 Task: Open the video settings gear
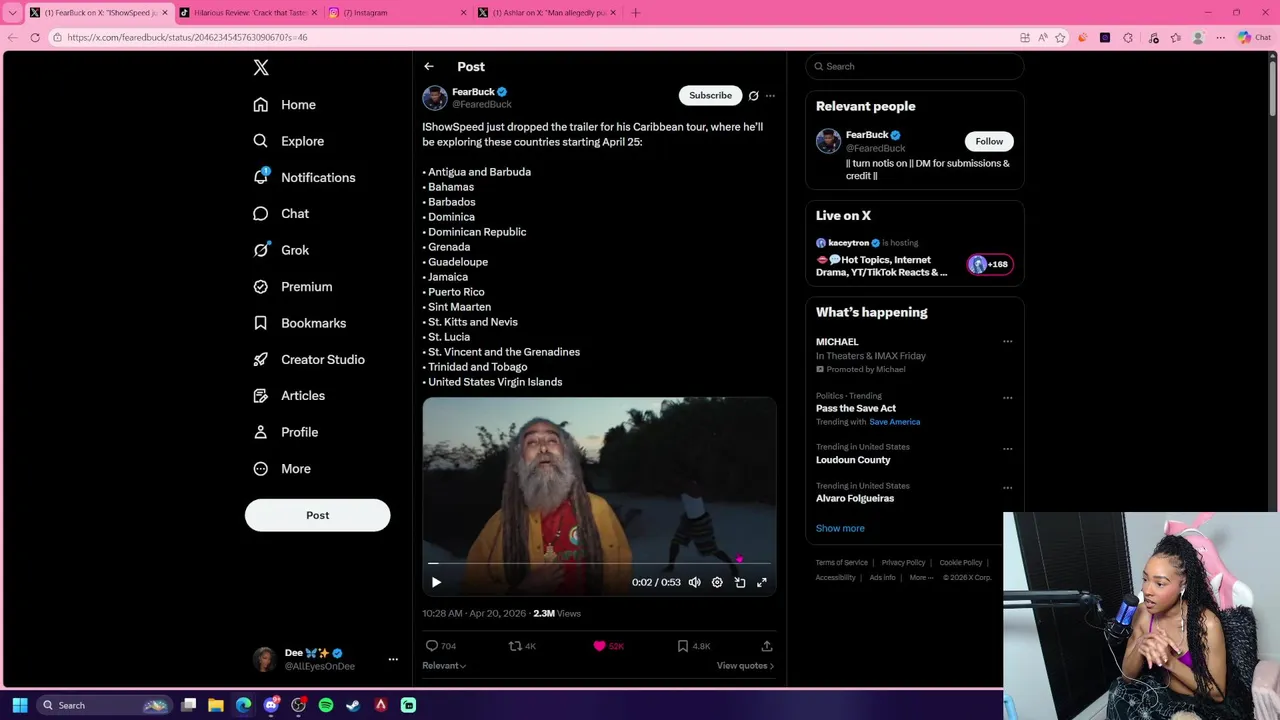click(x=717, y=582)
